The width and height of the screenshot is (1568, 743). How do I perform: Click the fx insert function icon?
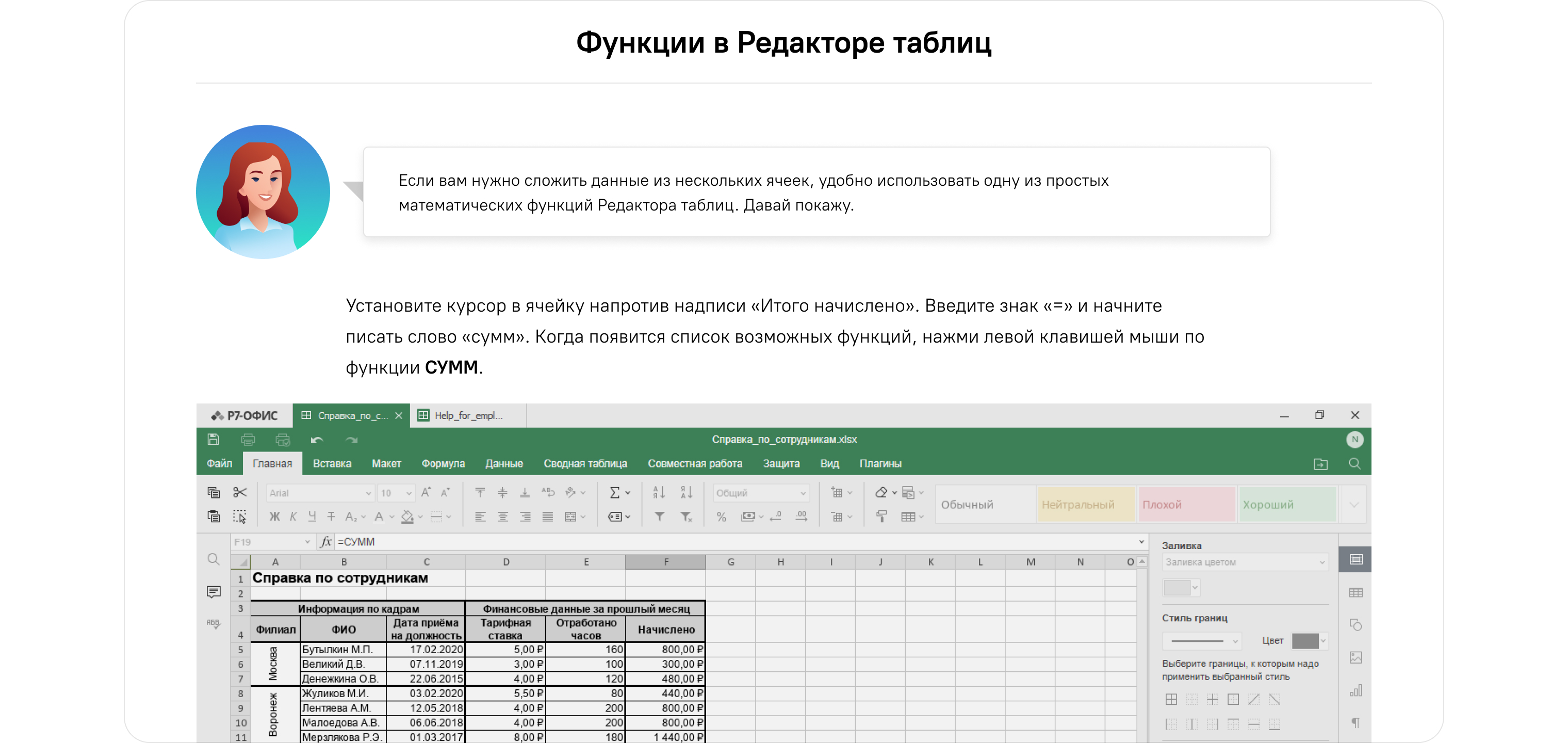(326, 541)
